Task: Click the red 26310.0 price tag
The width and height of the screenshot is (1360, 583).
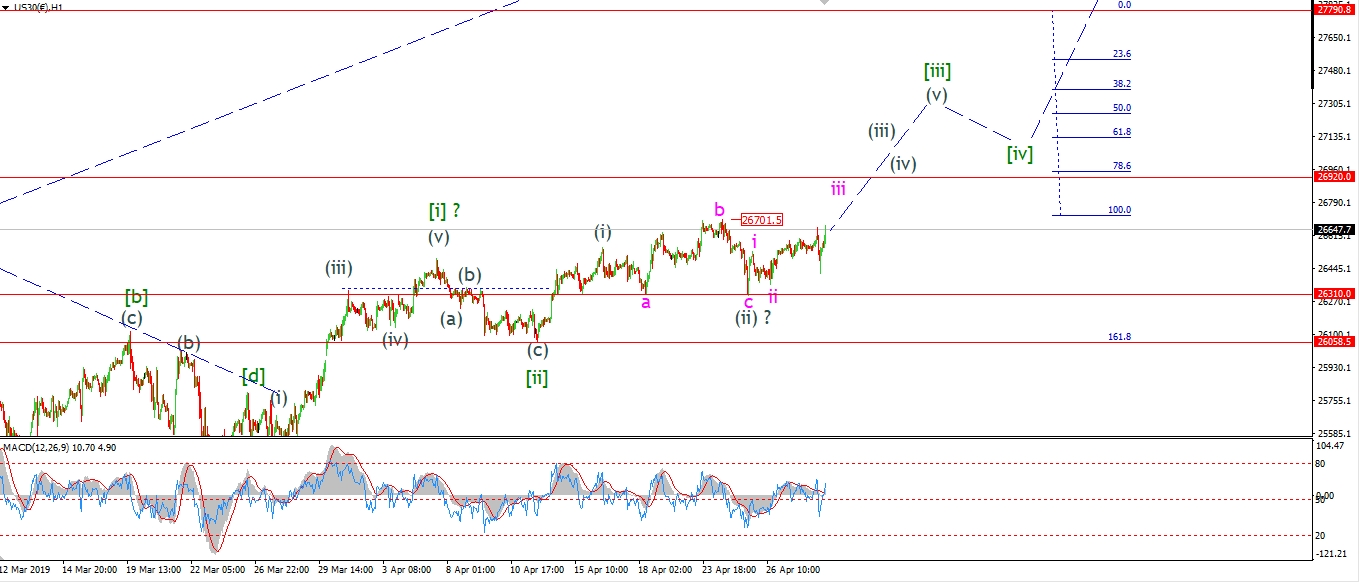Action: pos(1334,294)
